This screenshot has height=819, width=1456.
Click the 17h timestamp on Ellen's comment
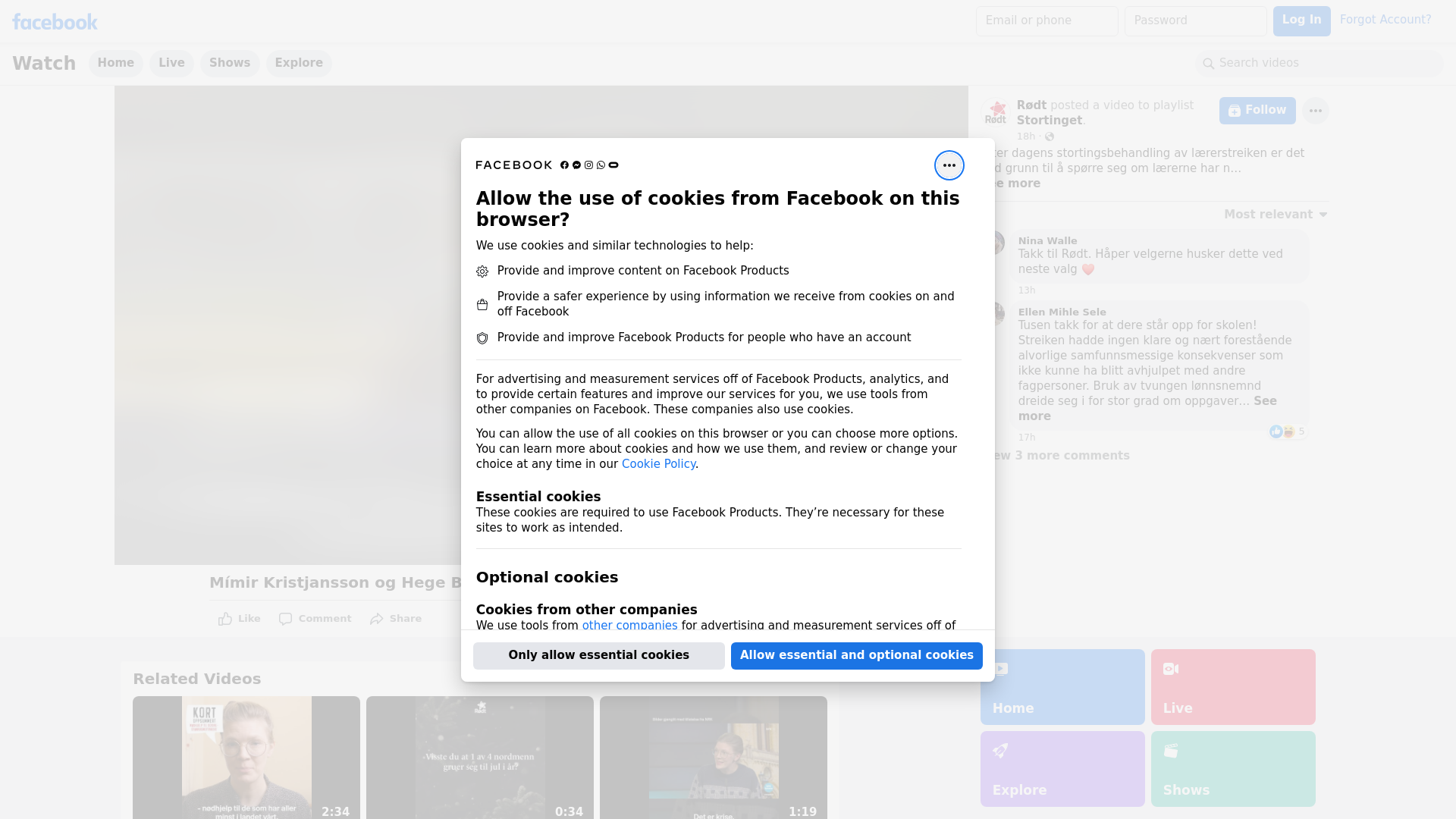click(x=1027, y=438)
